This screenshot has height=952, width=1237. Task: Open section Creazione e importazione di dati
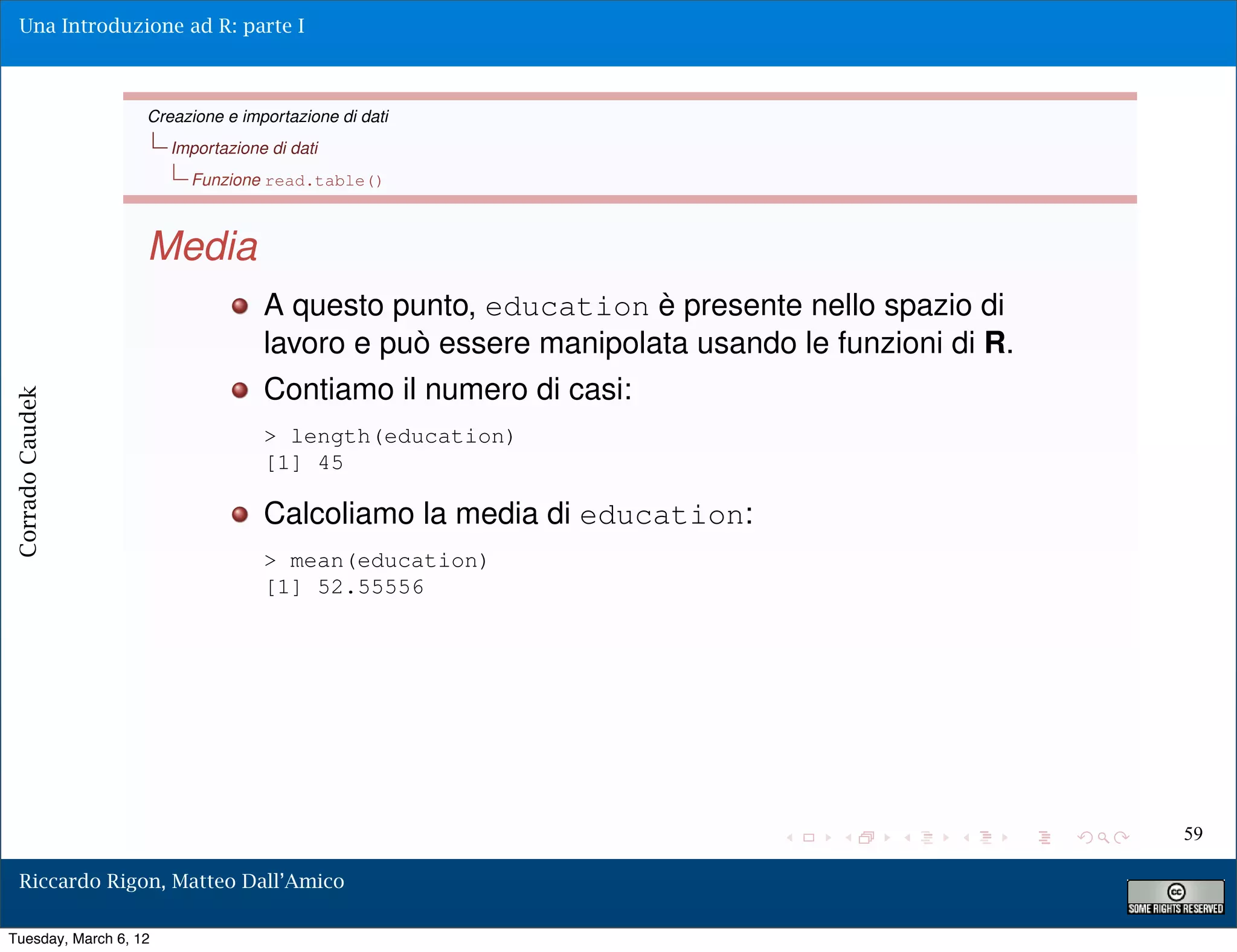coord(268,117)
